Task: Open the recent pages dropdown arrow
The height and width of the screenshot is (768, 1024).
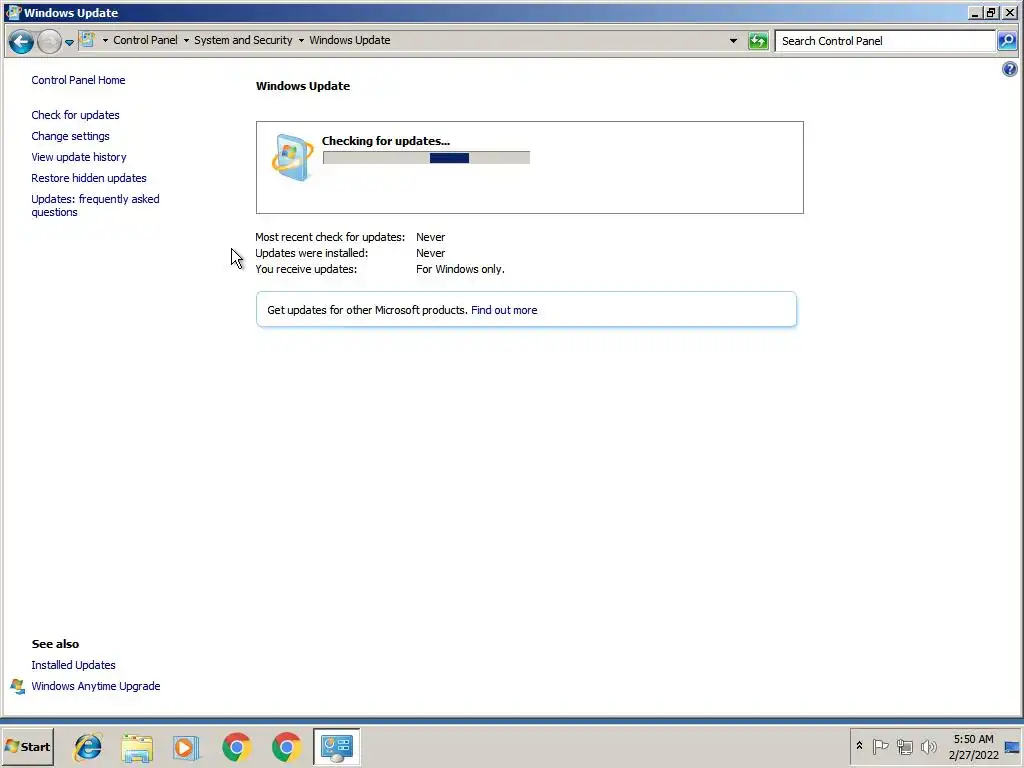Action: [x=69, y=42]
